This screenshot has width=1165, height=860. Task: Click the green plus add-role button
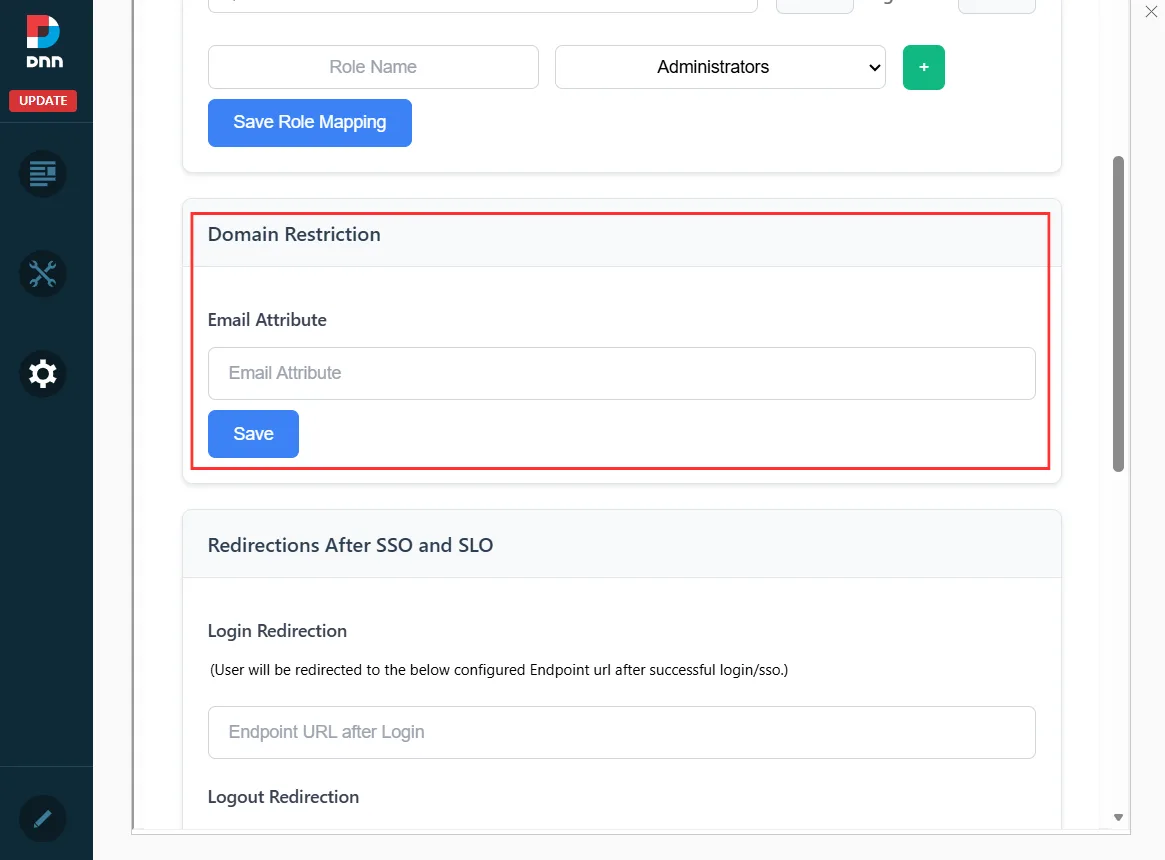click(924, 67)
